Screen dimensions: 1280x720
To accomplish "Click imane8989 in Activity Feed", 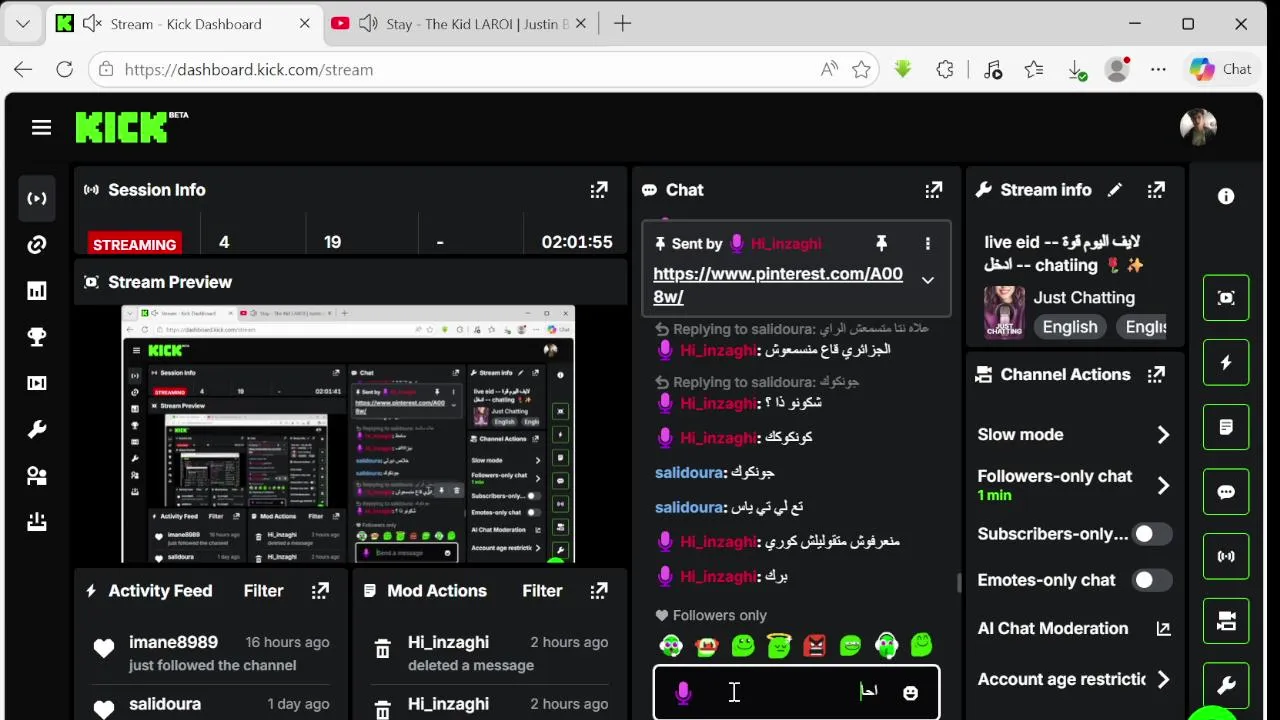I will click(173, 642).
